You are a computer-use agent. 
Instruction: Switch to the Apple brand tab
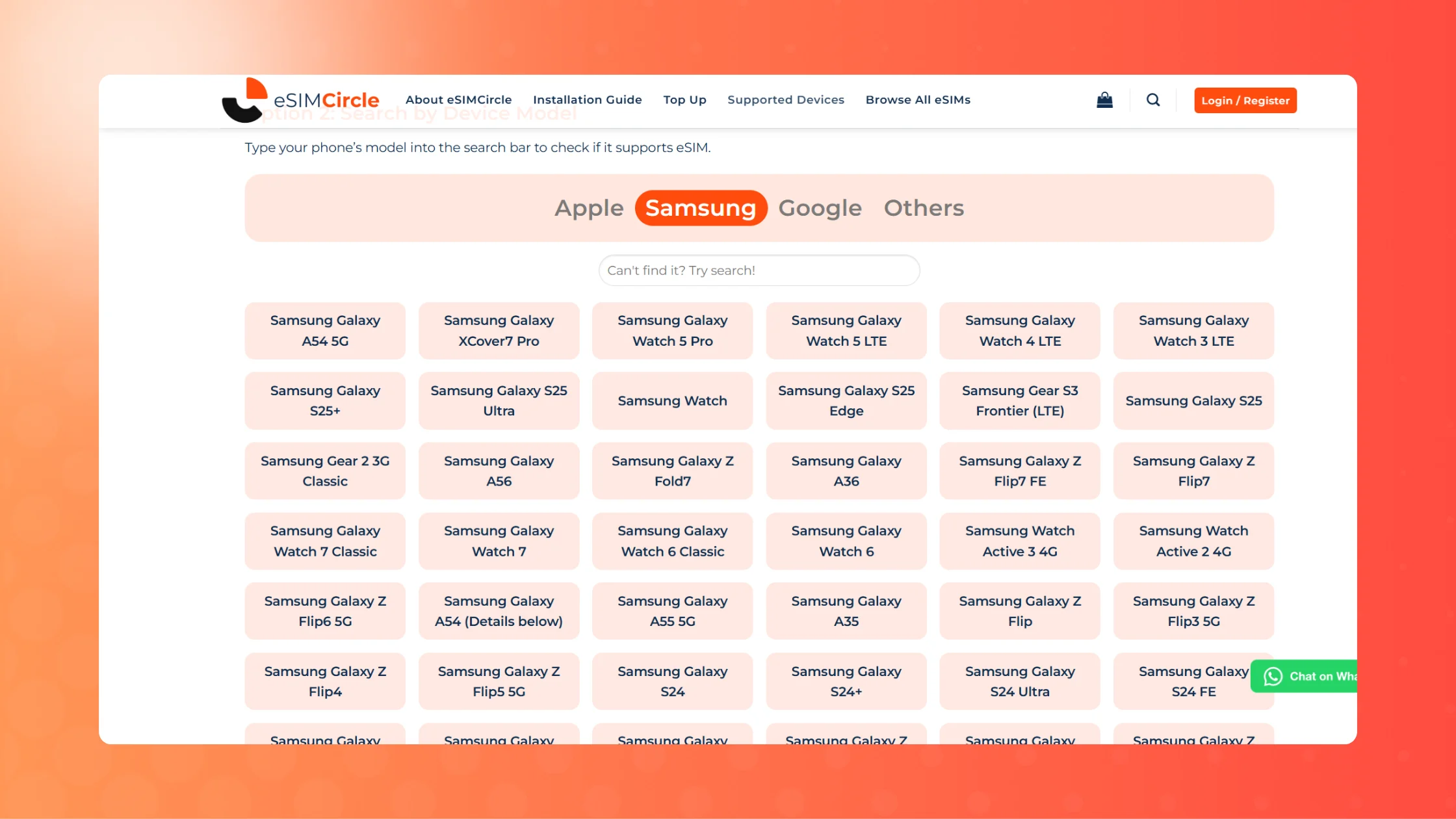click(589, 208)
